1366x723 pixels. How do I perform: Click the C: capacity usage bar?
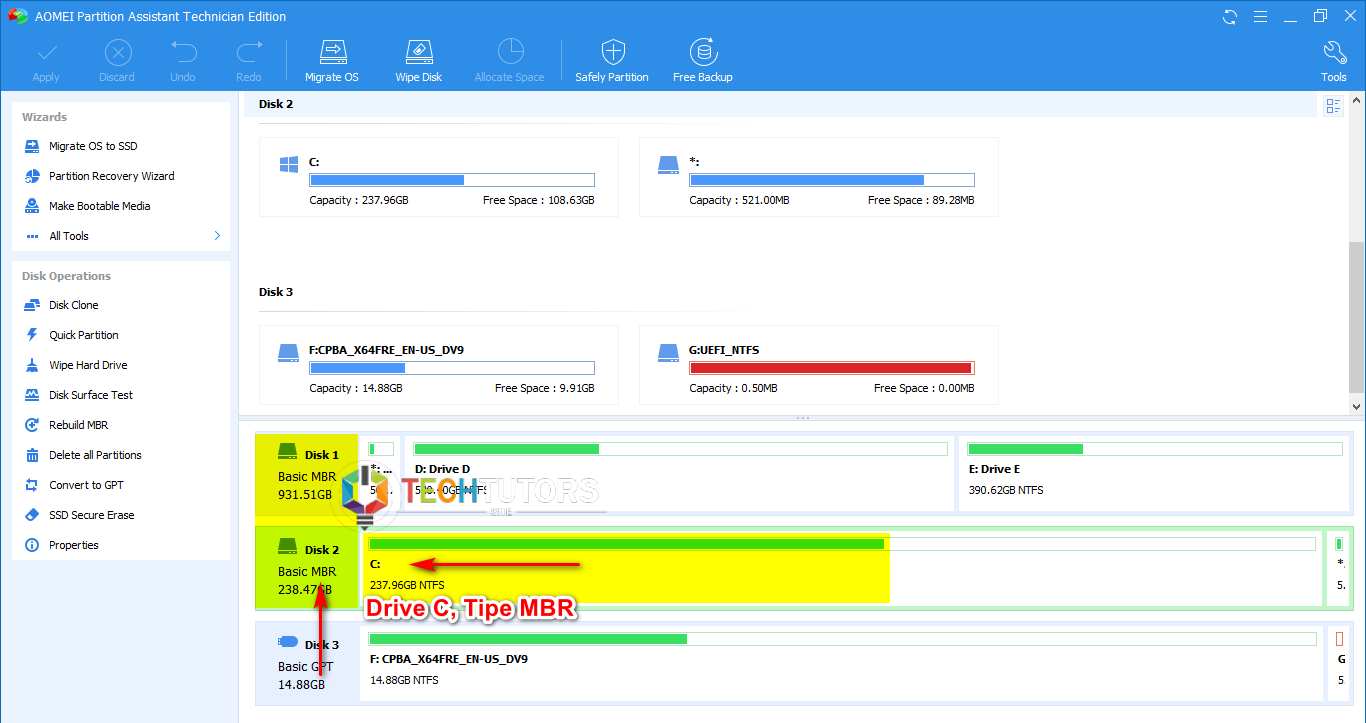click(452, 180)
